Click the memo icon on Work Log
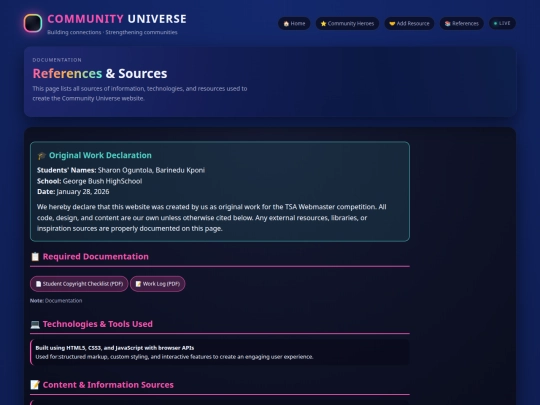Screen dimensions: 540x405 tap(138, 284)
